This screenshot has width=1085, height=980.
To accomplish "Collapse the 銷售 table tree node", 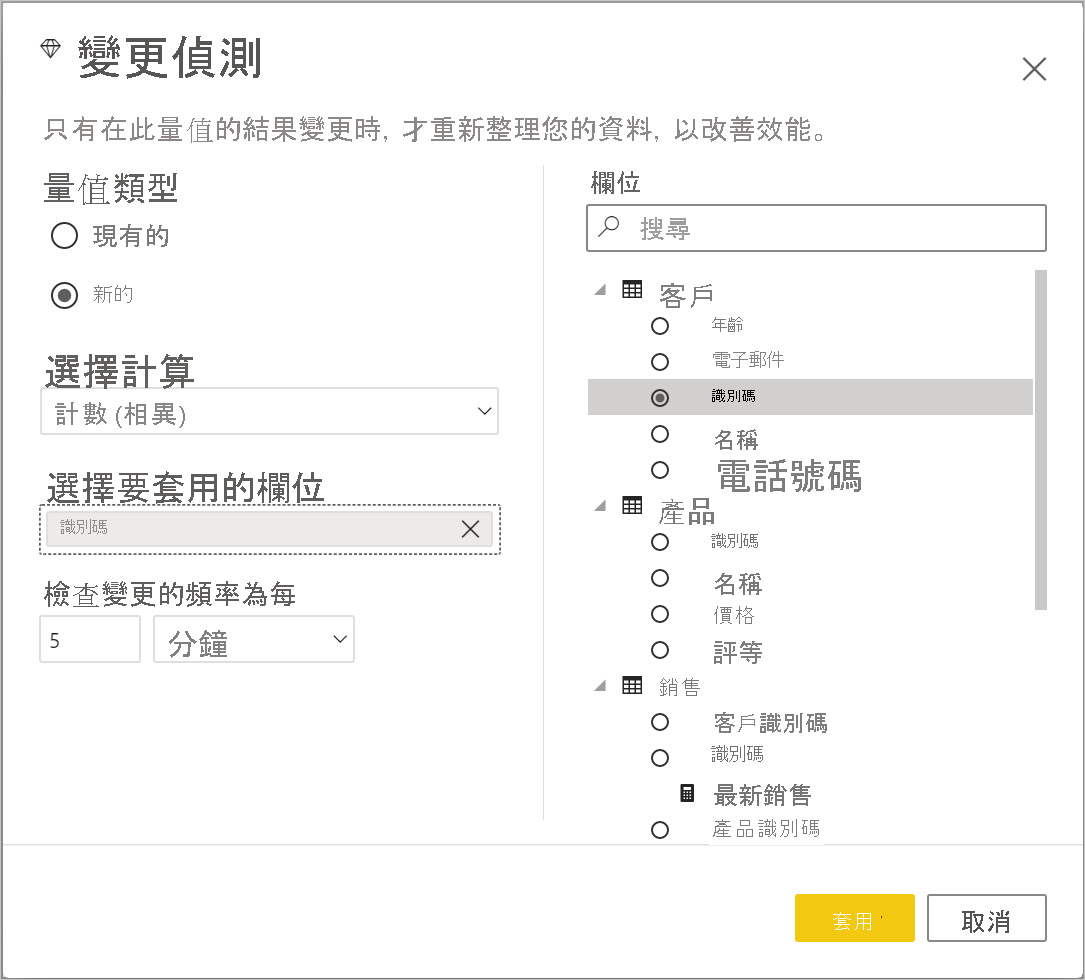I will pyautogui.click(x=600, y=686).
